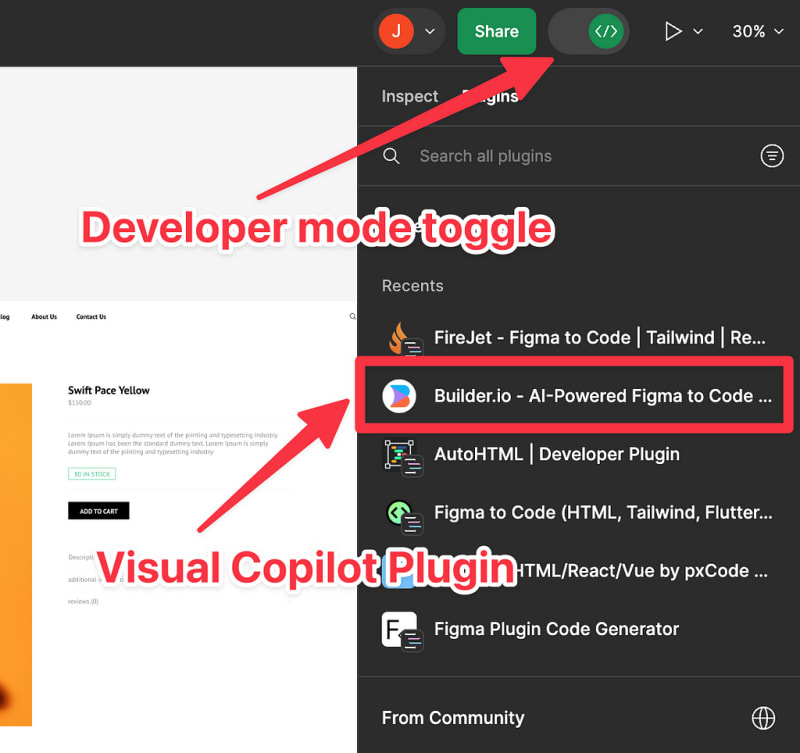Click the AutoHTML plugin icon
Image resolution: width=800 pixels, height=753 pixels.
coord(403,457)
